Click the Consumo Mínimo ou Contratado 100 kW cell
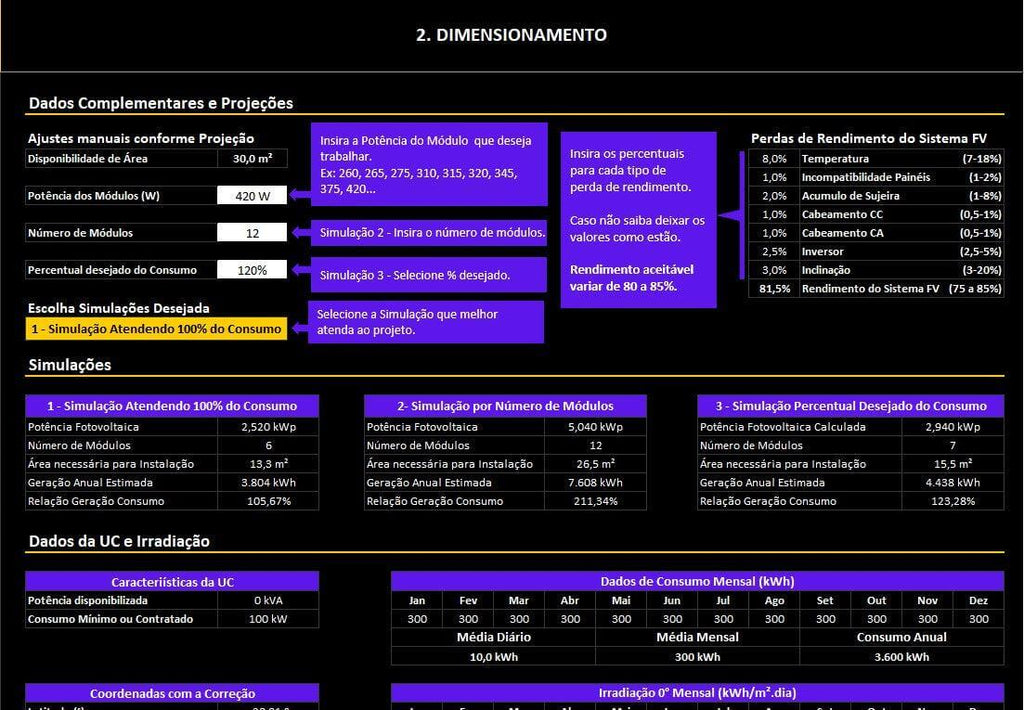 point(268,619)
